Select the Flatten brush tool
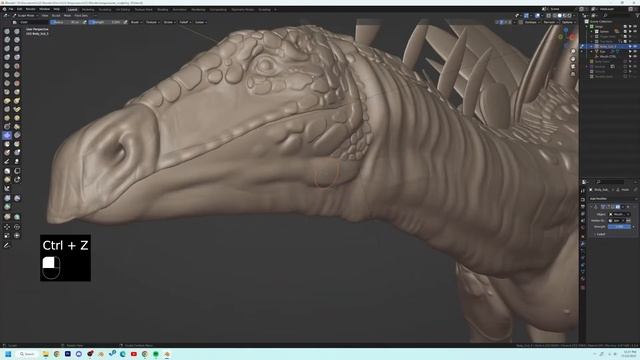The width and height of the screenshot is (640, 360). (7, 74)
